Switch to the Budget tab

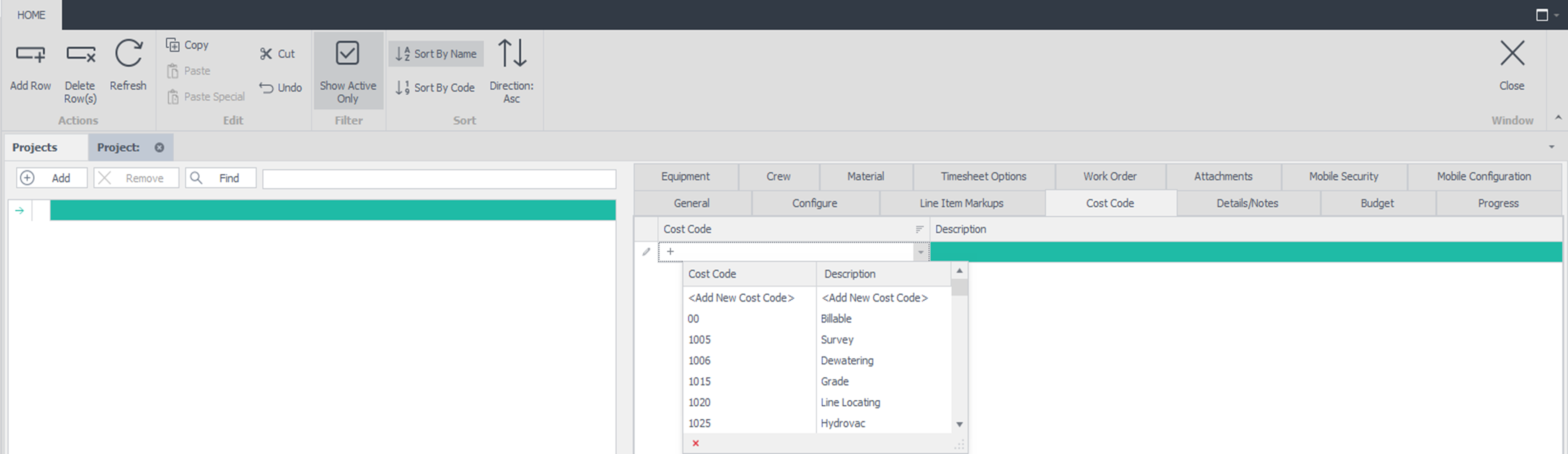[1377, 204]
